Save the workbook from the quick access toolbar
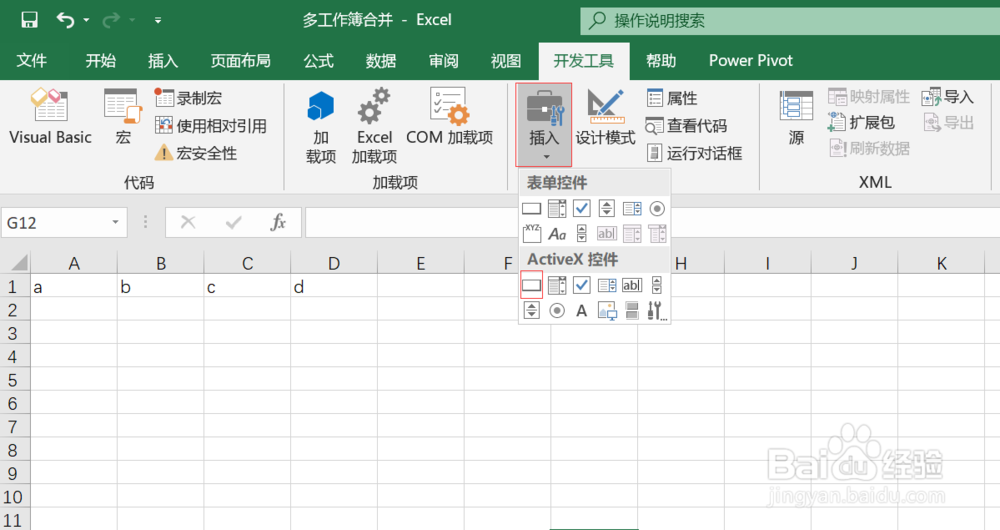Image resolution: width=1000 pixels, height=530 pixels. click(x=29, y=20)
